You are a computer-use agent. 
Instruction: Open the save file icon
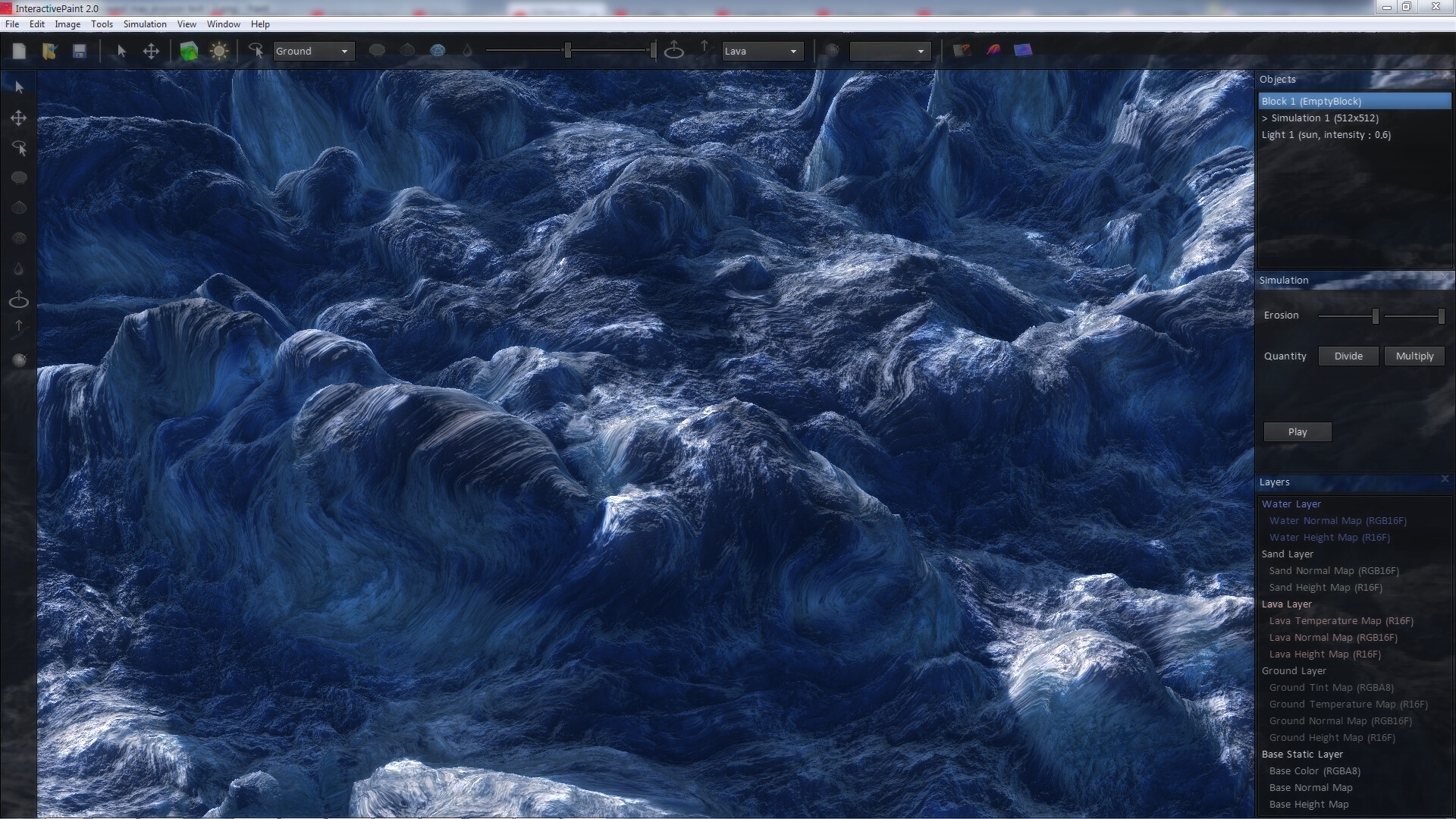point(80,51)
